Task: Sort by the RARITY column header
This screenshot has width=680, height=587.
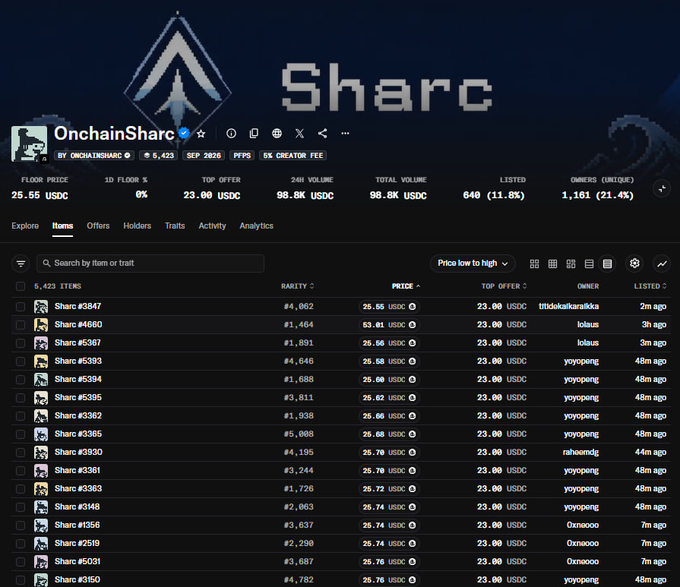Action: click(x=298, y=286)
